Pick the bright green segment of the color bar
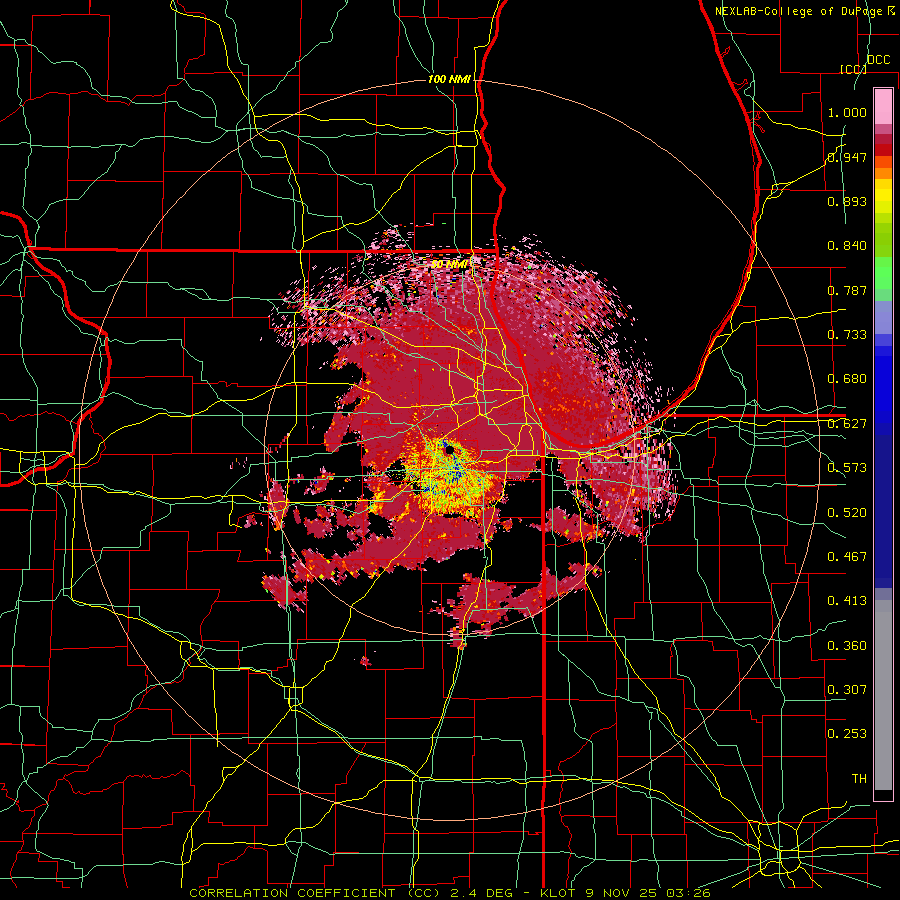 [x=883, y=273]
